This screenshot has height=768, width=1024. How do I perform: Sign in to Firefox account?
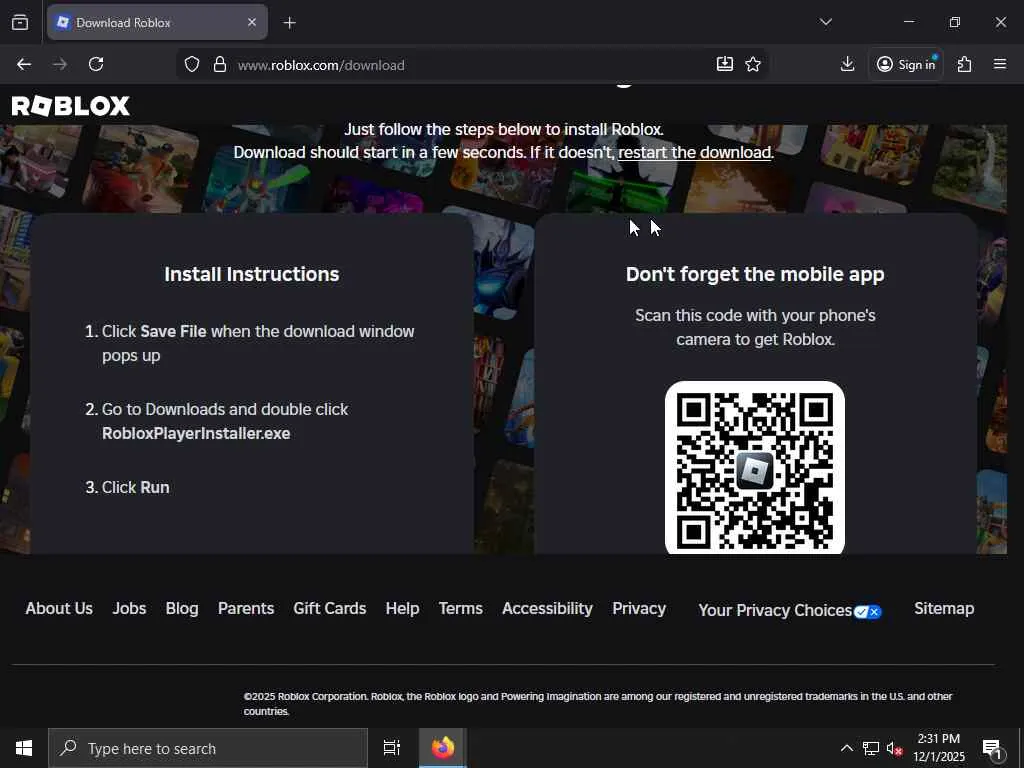tap(906, 64)
